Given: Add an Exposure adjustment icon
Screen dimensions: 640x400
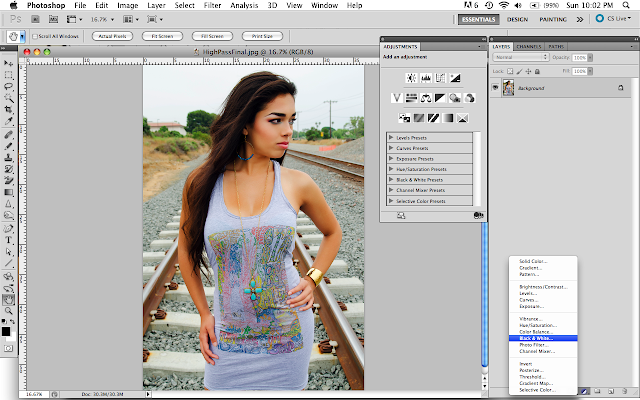Looking at the screenshot, I should (455, 78).
